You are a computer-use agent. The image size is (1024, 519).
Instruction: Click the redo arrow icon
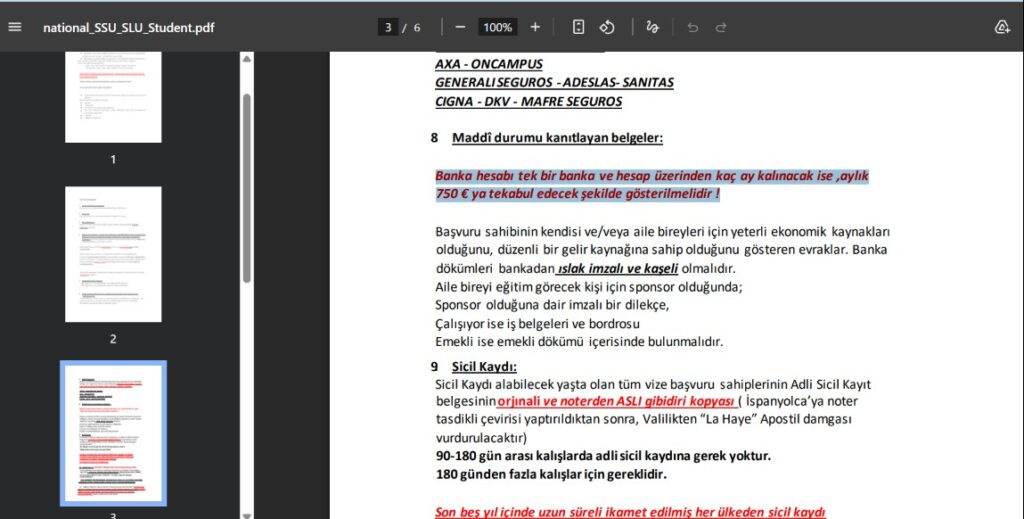point(721,27)
